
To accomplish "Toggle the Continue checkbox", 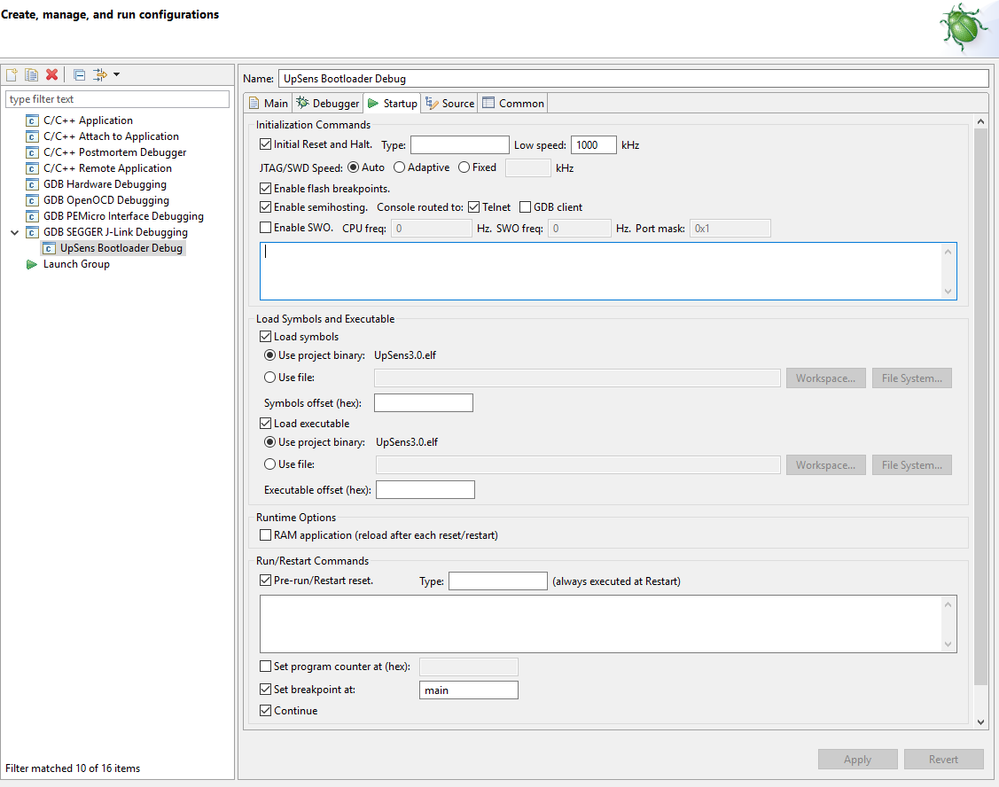I will 266,711.
